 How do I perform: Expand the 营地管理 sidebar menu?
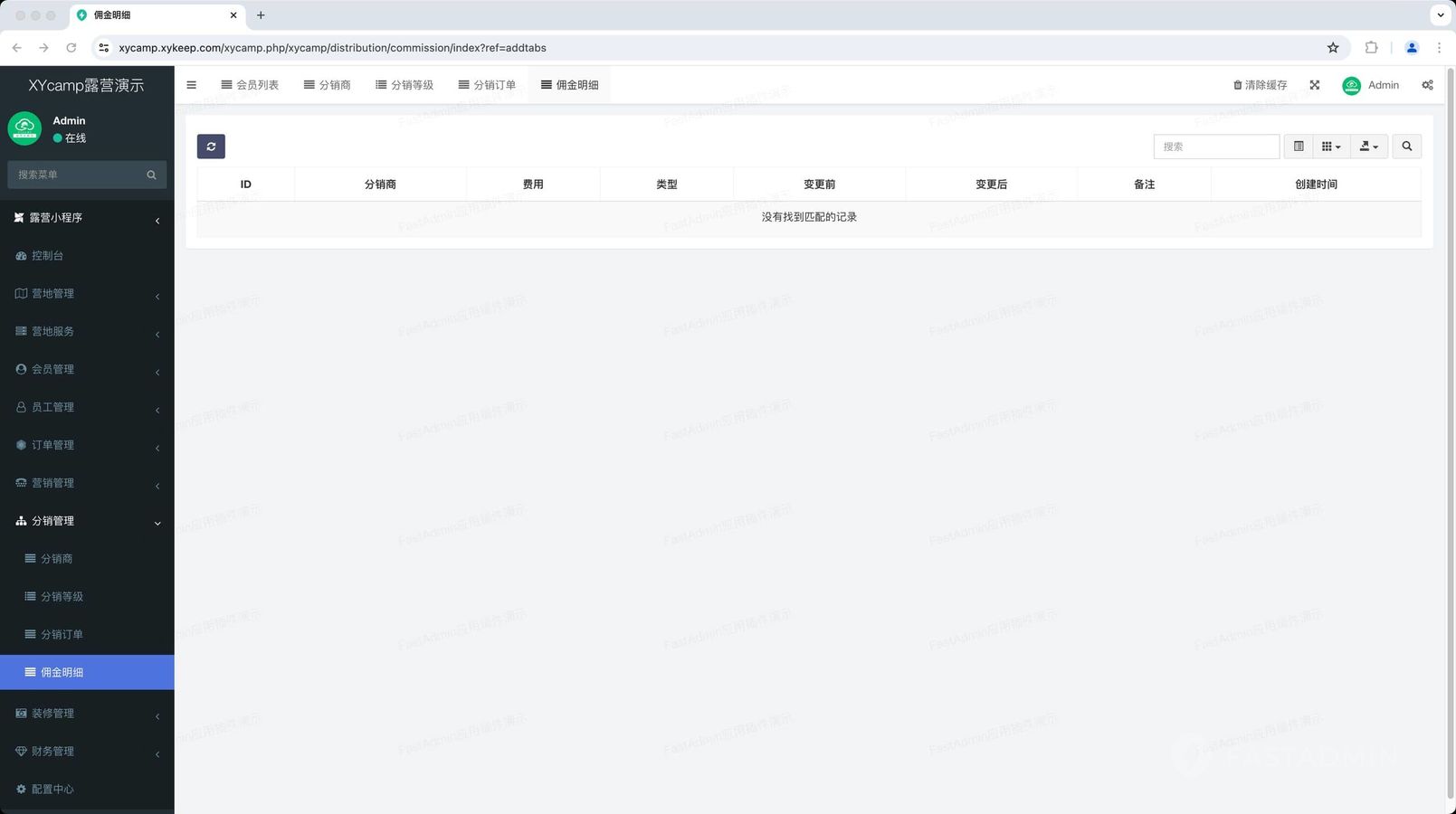point(87,294)
